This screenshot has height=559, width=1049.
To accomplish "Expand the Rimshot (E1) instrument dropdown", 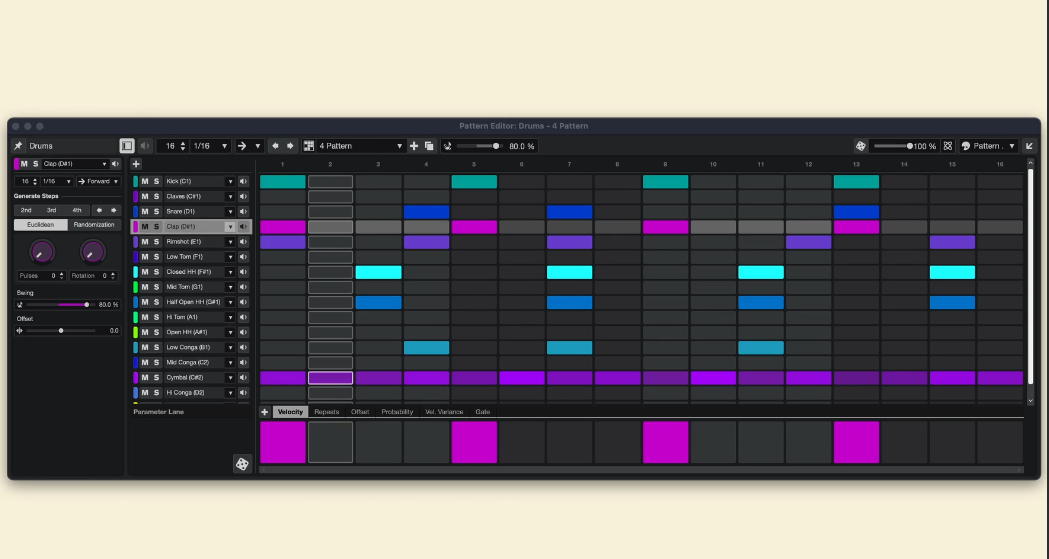I will [x=230, y=242].
